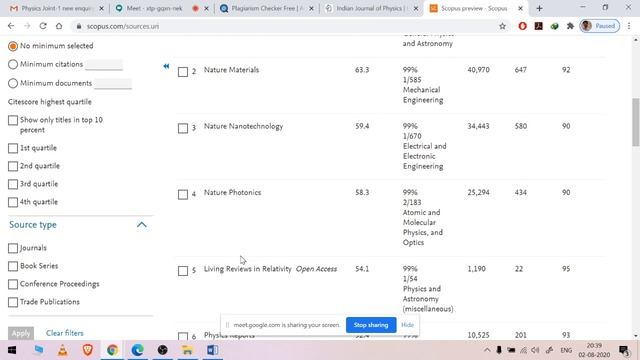The width and height of the screenshot is (640, 360).
Task: Open the Paused profile button
Action: point(599,26)
